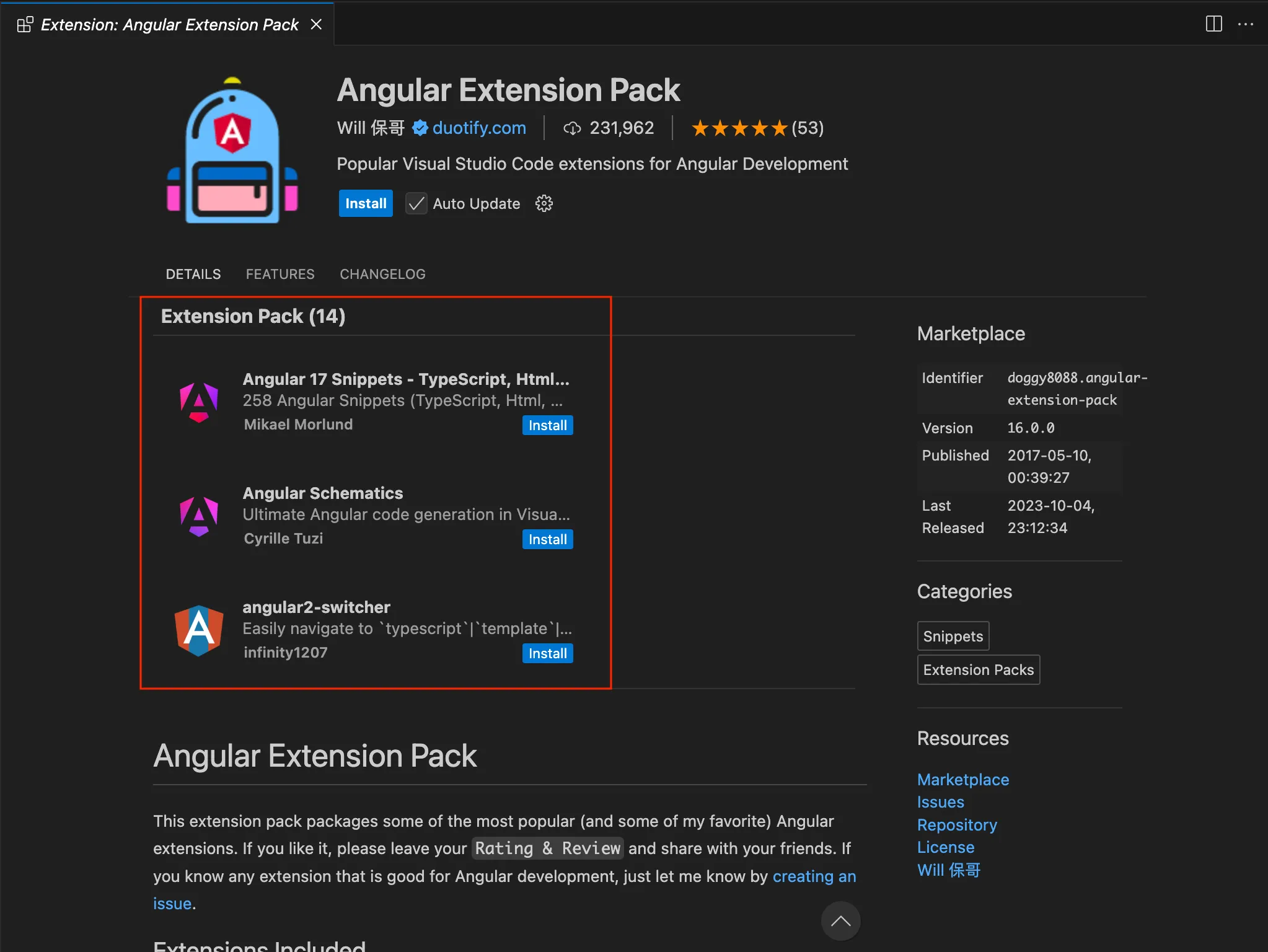Click the Angular Schematics logo icon
Screen dimensions: 1268x952
pyautogui.click(x=198, y=516)
